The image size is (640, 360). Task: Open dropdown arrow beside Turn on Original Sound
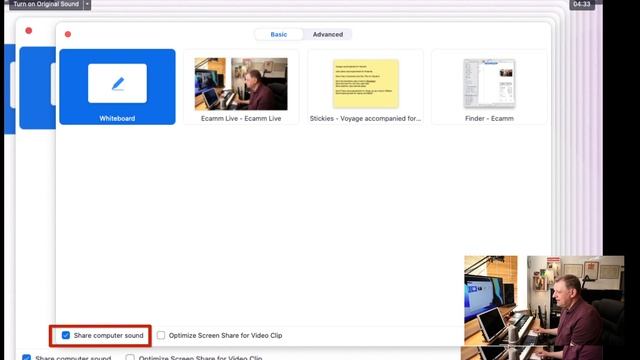87,4
